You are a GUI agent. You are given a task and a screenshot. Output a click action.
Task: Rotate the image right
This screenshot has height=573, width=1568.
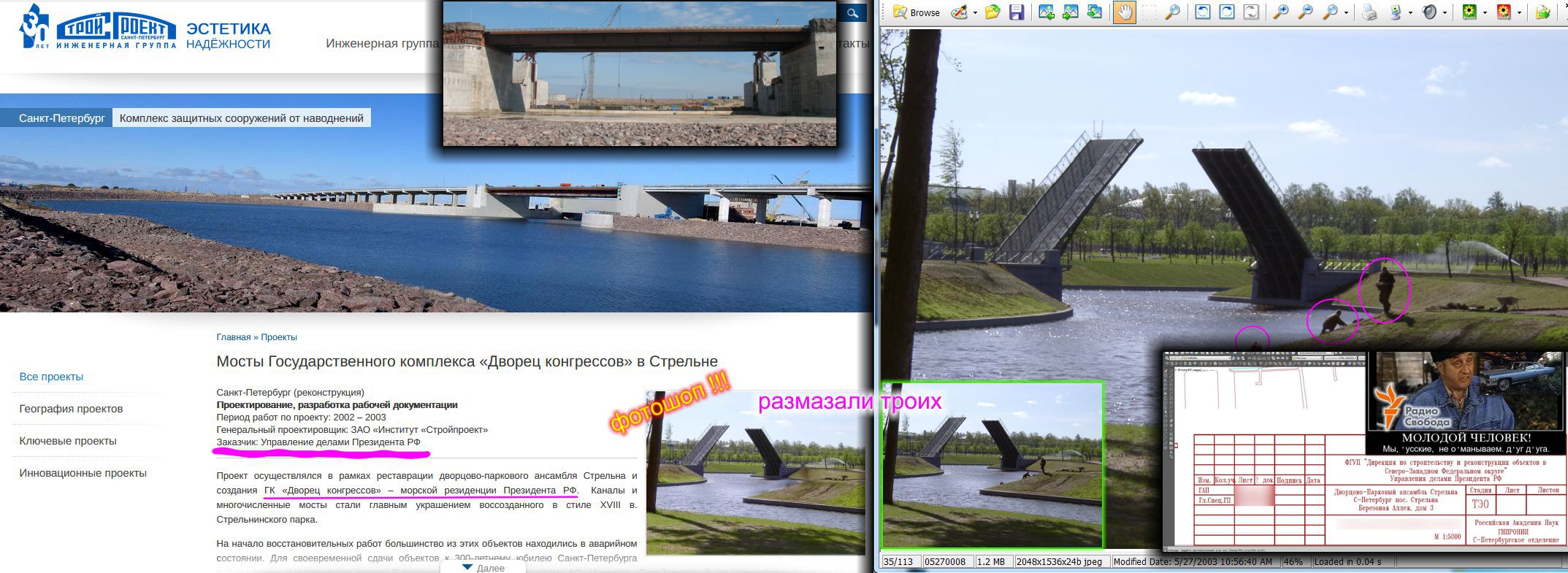click(x=1227, y=12)
